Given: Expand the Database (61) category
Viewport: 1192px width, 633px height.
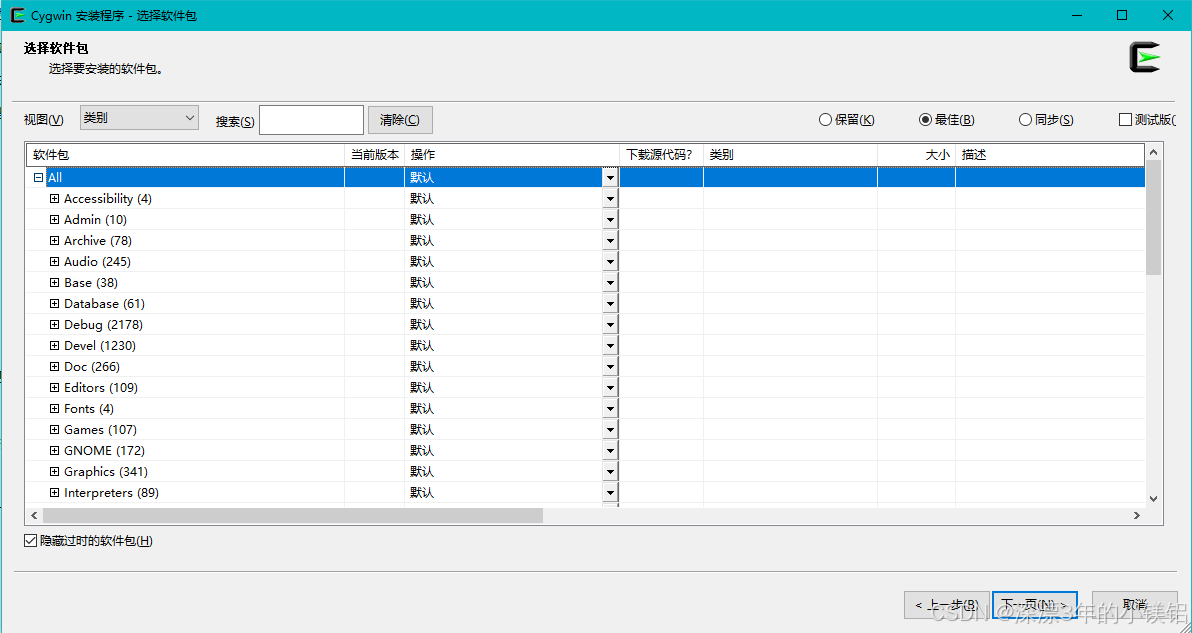Looking at the screenshot, I should pyautogui.click(x=54, y=304).
